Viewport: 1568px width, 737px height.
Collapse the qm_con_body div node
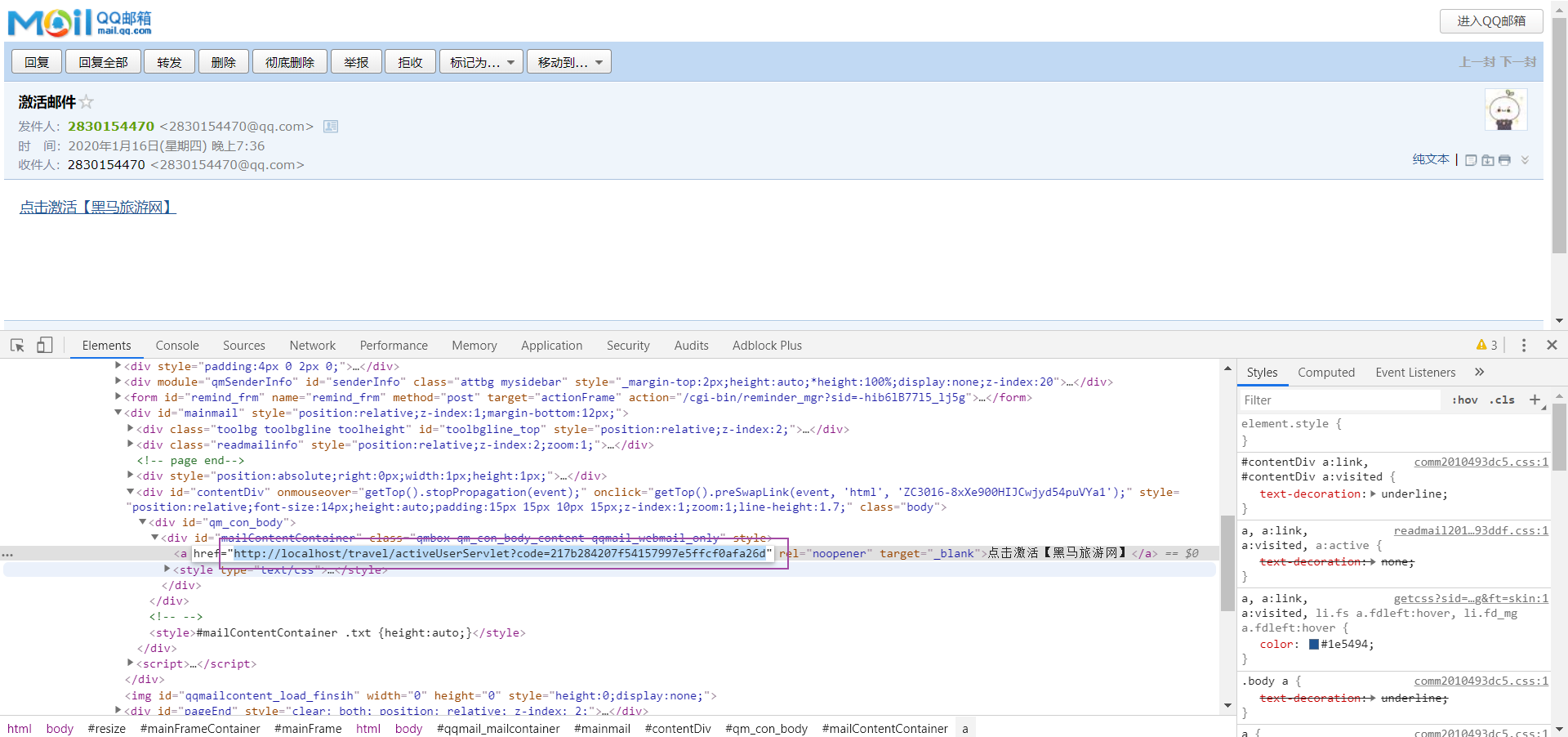143,523
